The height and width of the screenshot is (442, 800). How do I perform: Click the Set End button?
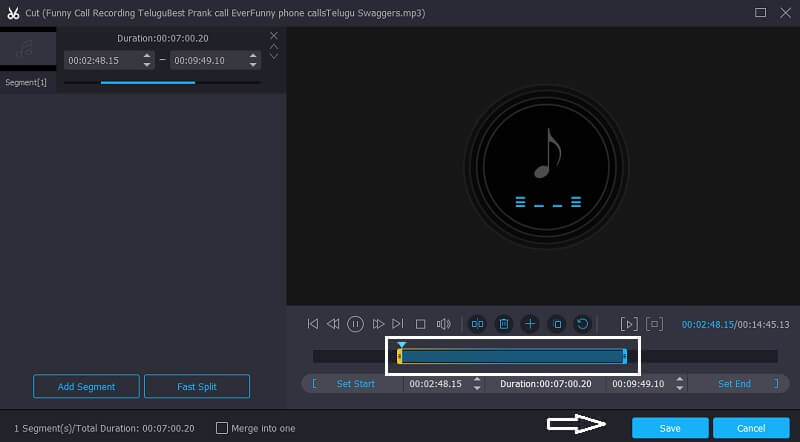coord(733,384)
